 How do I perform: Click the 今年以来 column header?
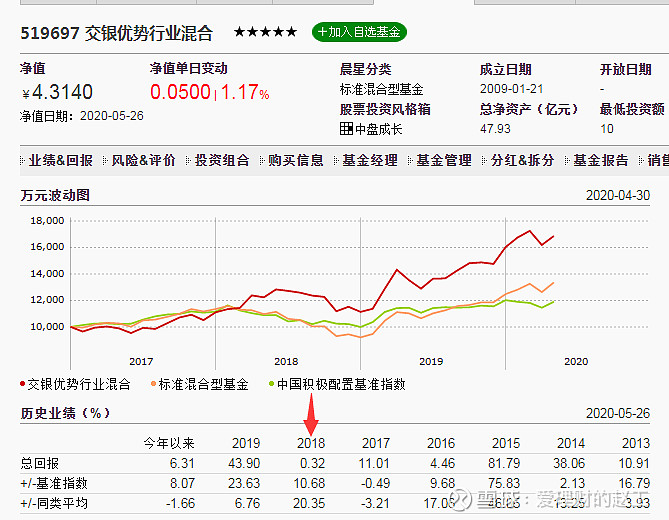click(x=169, y=443)
